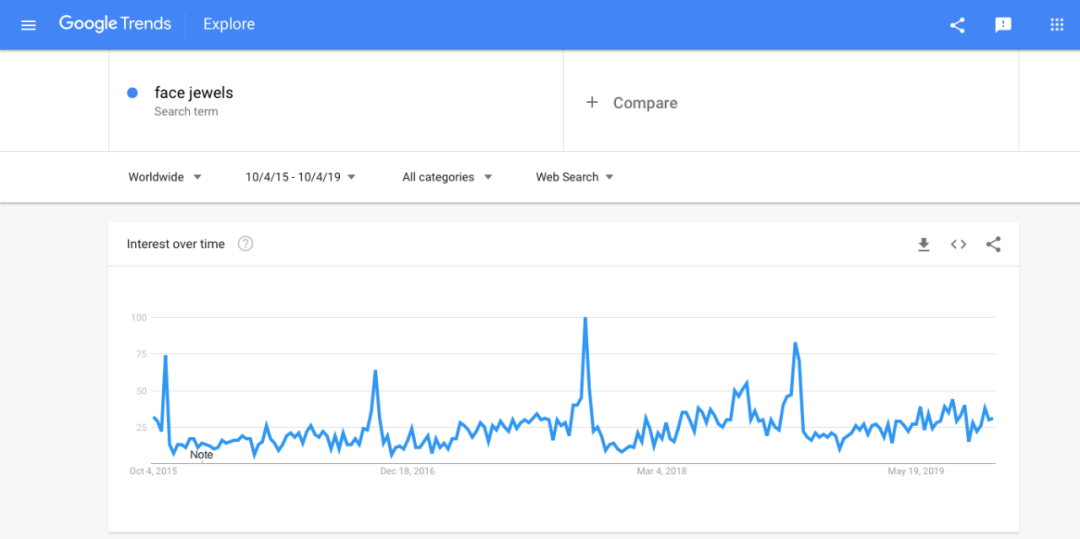This screenshot has width=1080, height=539.
Task: Edit the face jewels search term
Action: pos(194,93)
